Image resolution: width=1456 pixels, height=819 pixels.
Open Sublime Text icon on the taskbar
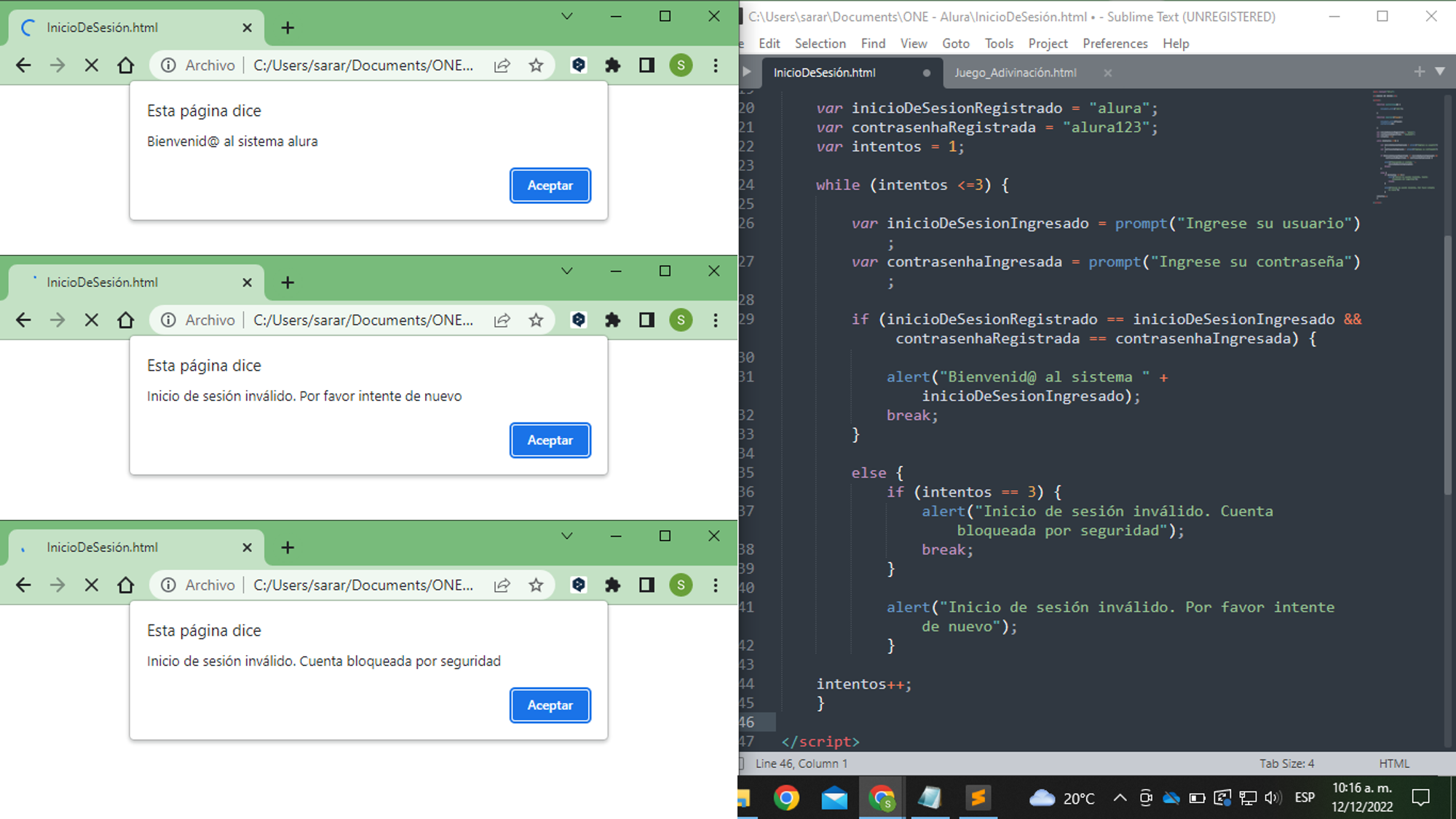(978, 798)
